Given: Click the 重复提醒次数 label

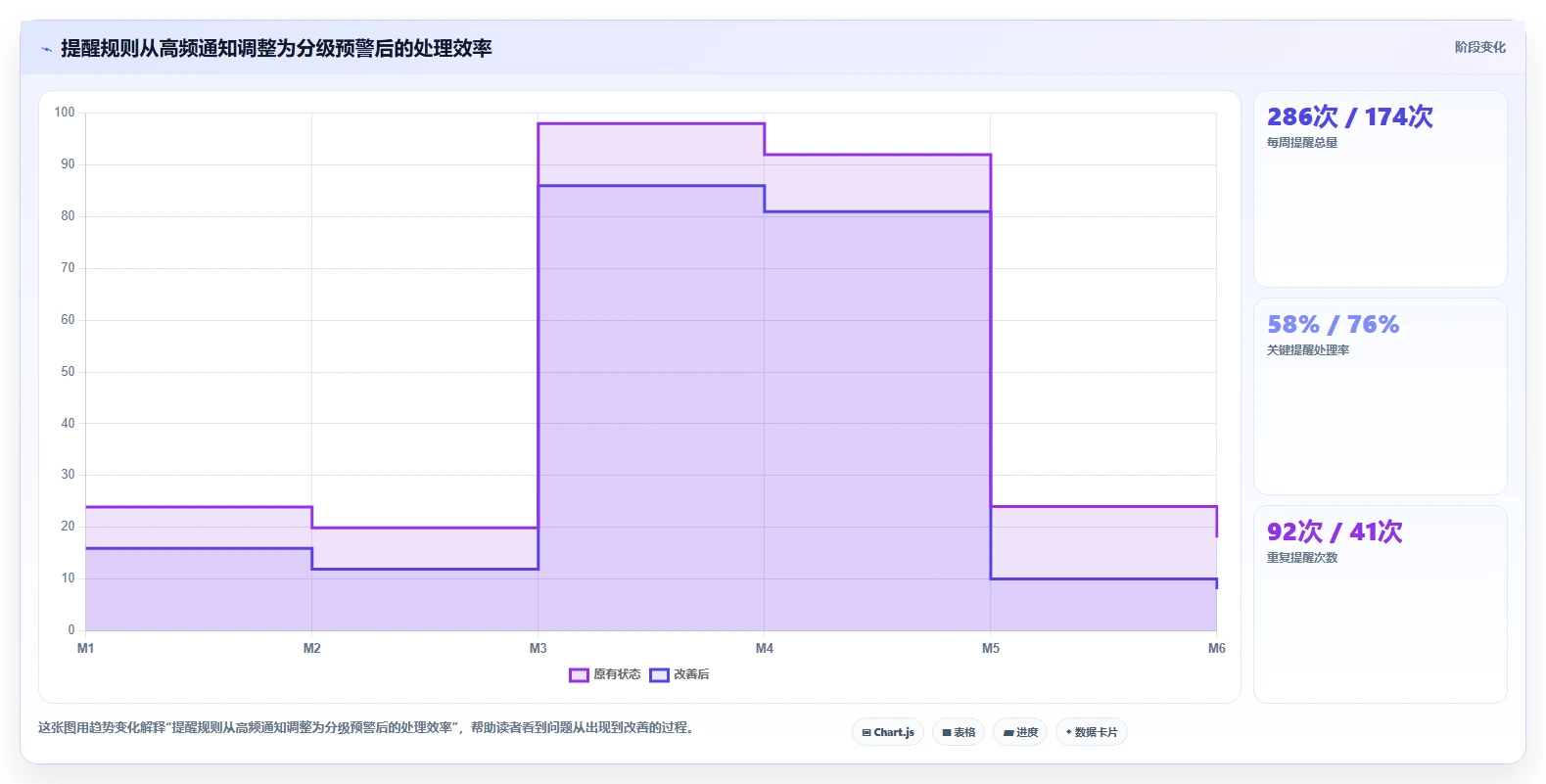Looking at the screenshot, I should coord(1302,558).
